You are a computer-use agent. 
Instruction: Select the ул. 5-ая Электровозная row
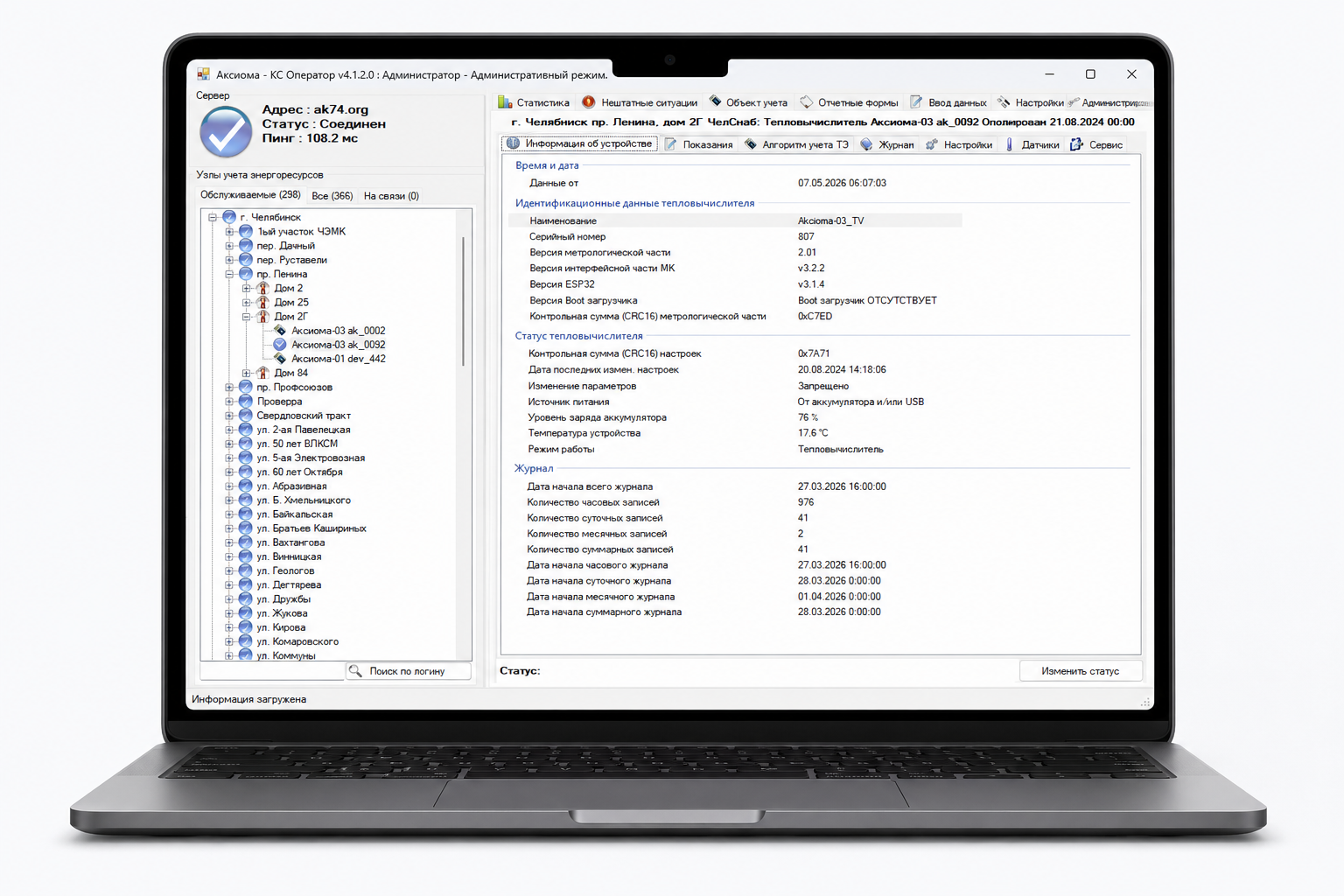310,458
